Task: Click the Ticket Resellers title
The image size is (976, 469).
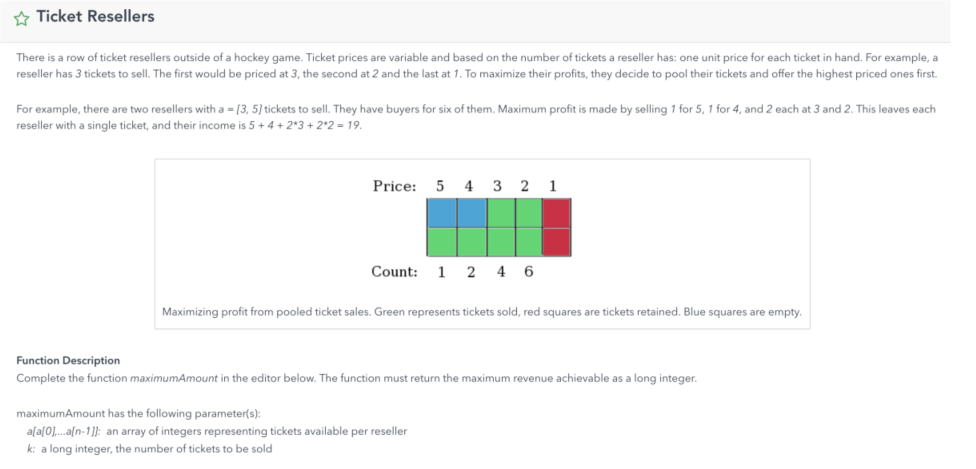Action: click(x=95, y=17)
